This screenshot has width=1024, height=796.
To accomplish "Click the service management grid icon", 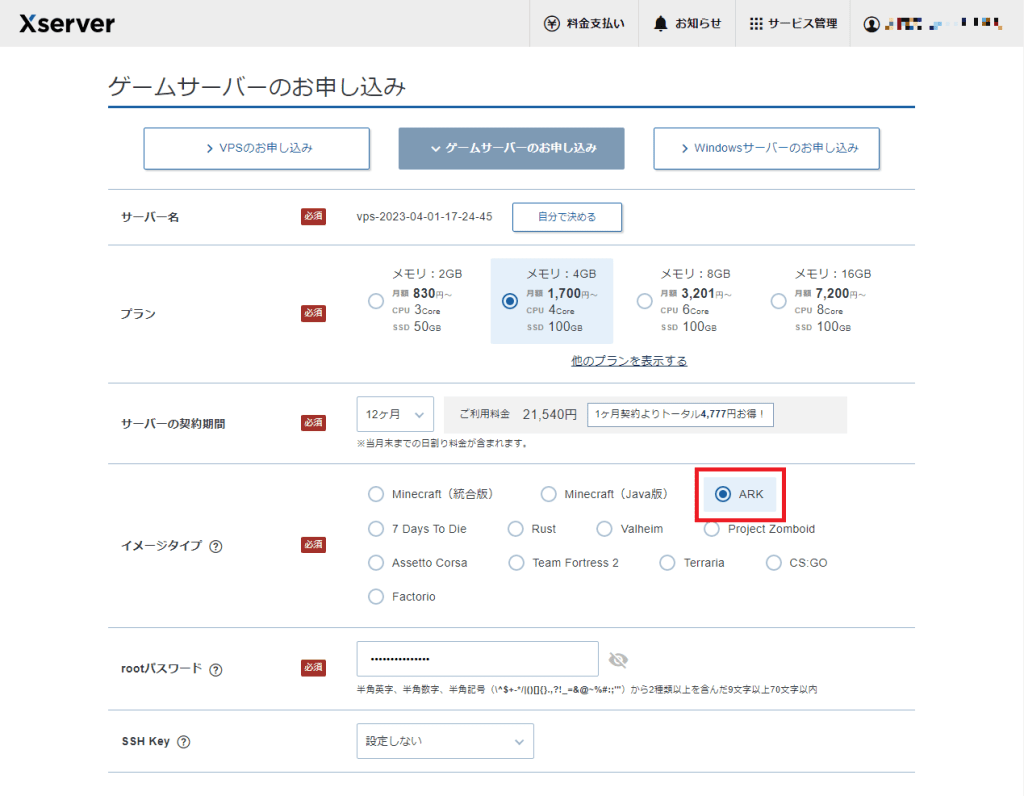I will click(756, 24).
